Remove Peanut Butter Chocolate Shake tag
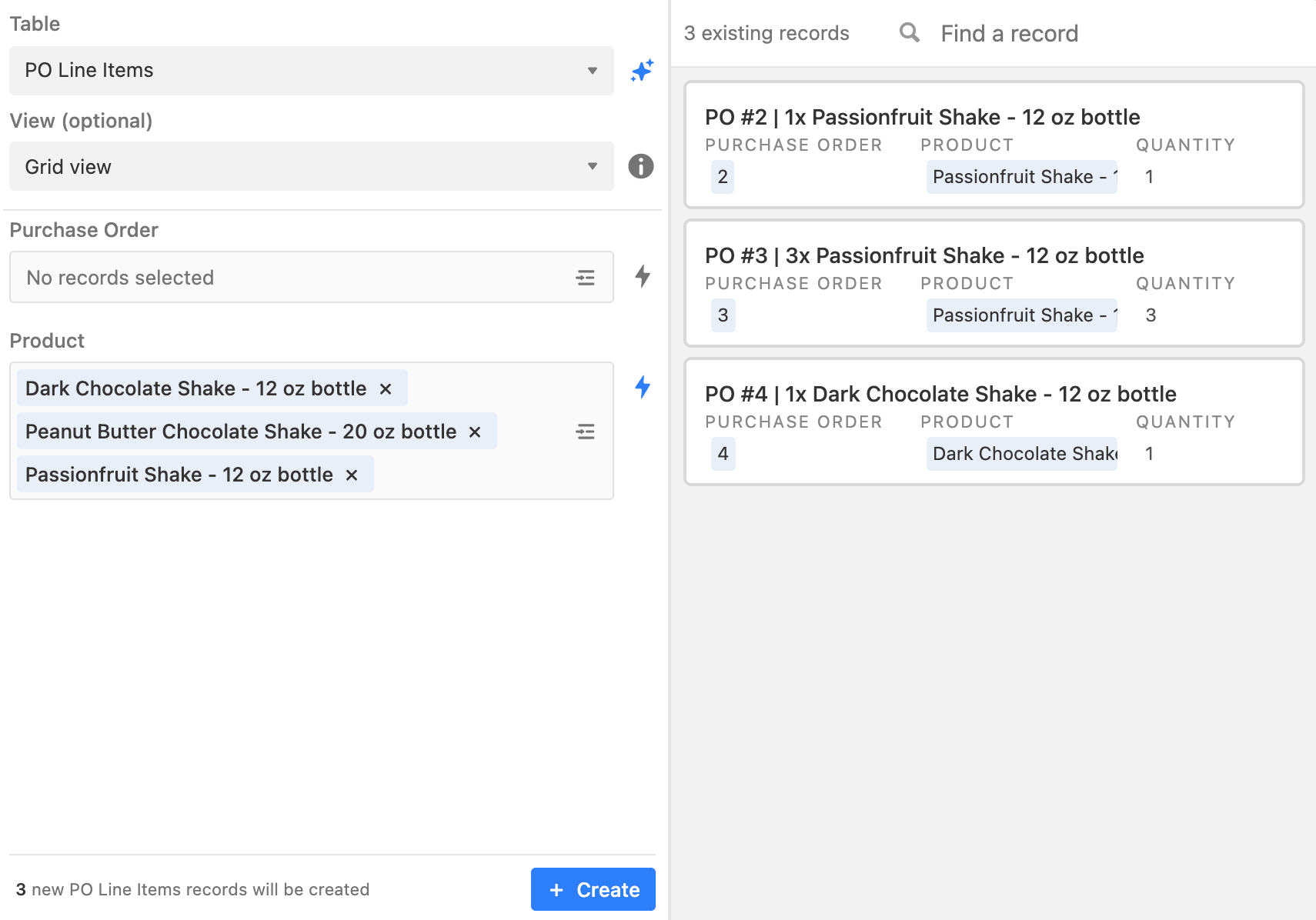 tap(475, 432)
